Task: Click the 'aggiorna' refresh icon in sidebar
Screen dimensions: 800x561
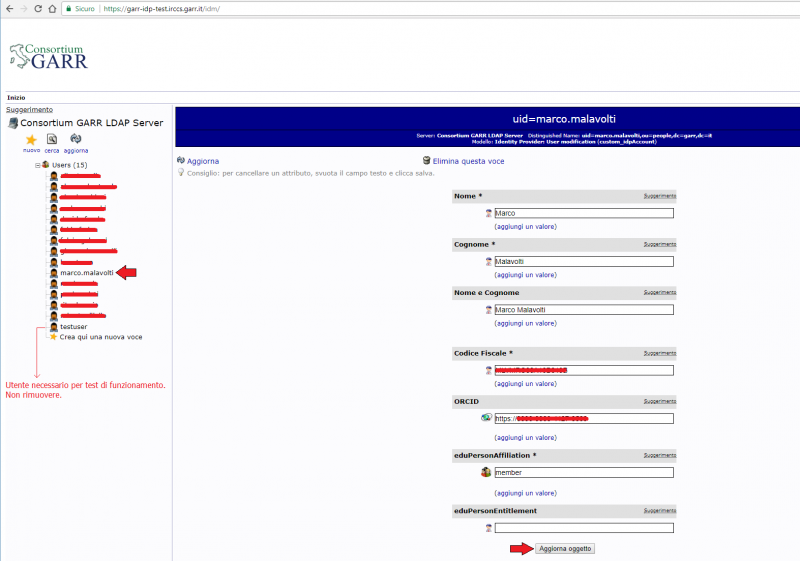Action: pos(76,140)
